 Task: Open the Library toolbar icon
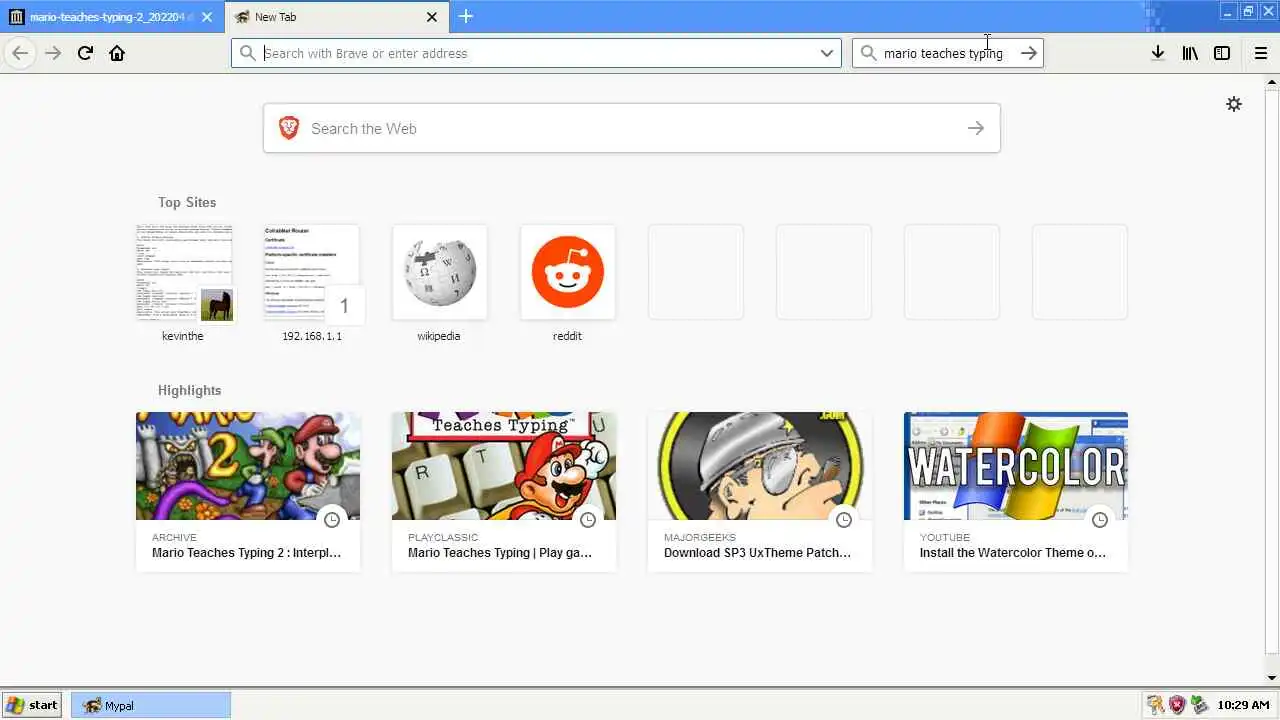coord(1190,53)
